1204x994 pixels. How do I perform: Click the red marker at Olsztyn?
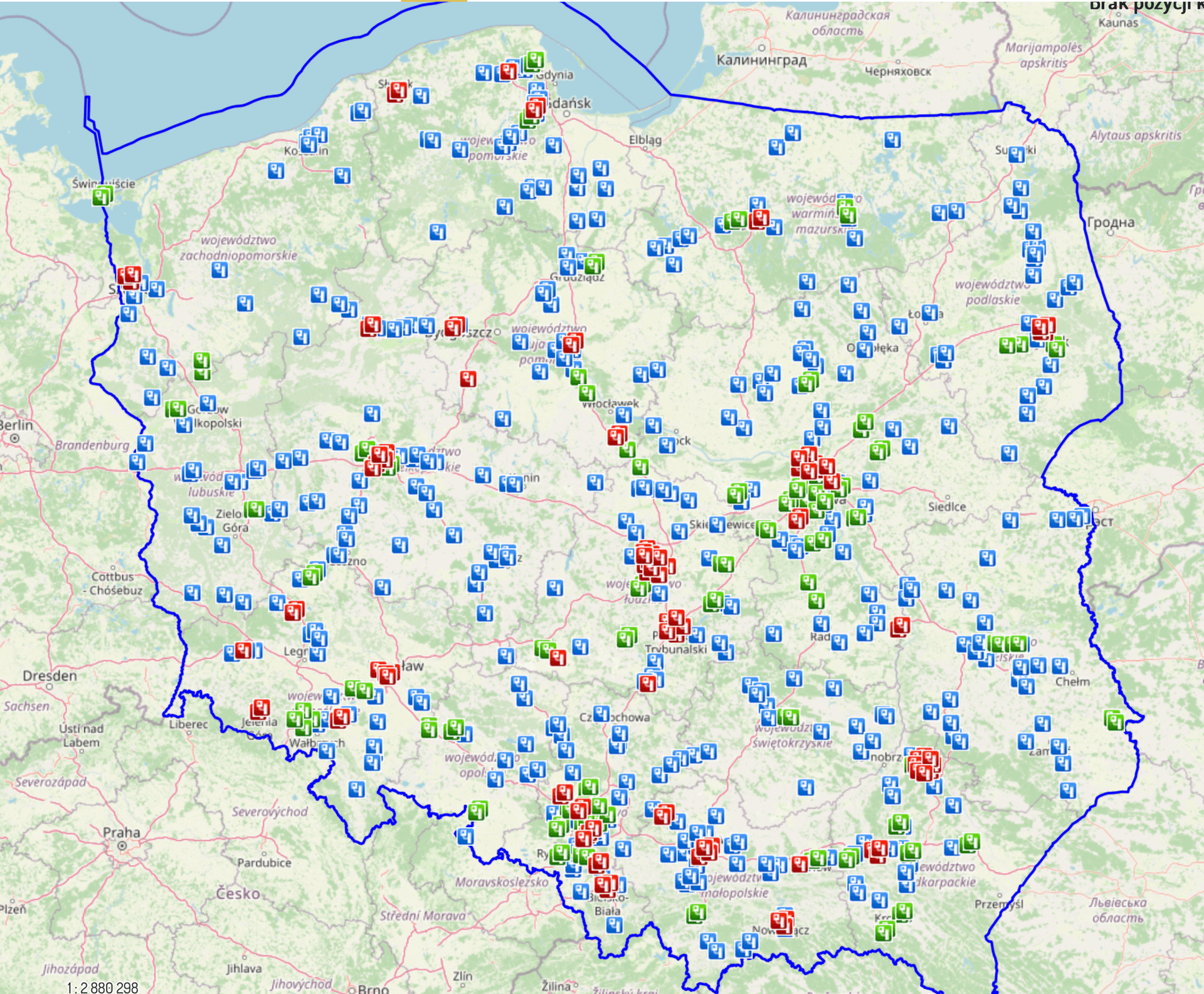[x=759, y=219]
